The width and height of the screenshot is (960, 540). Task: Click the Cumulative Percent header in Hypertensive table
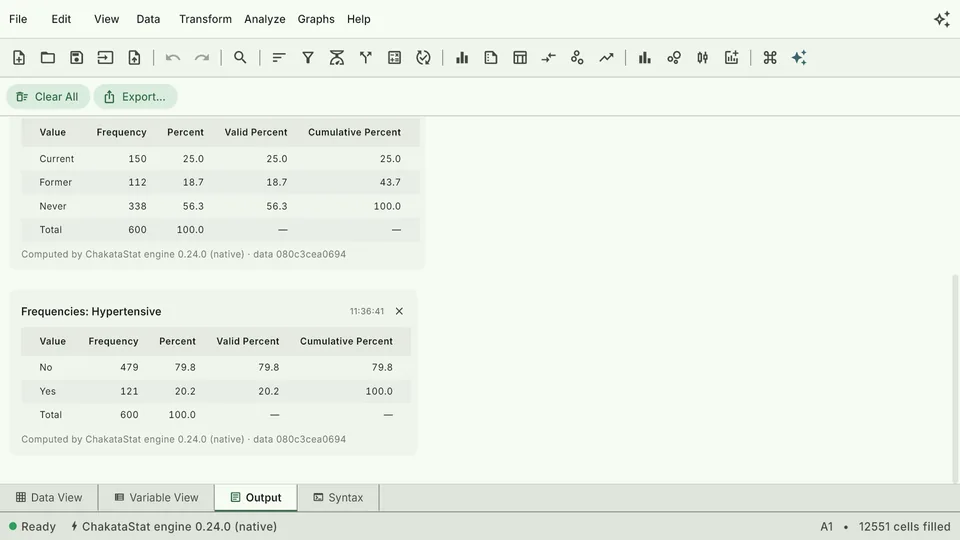pos(346,341)
